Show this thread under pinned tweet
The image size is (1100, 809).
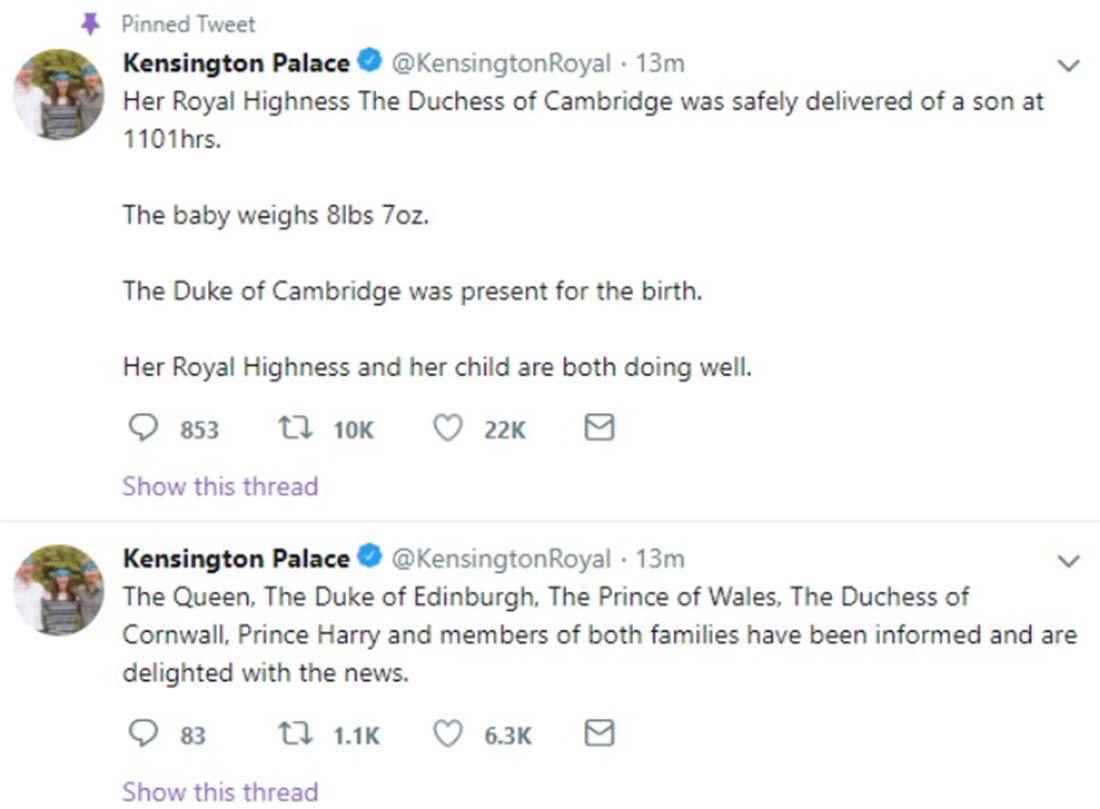[x=220, y=487]
